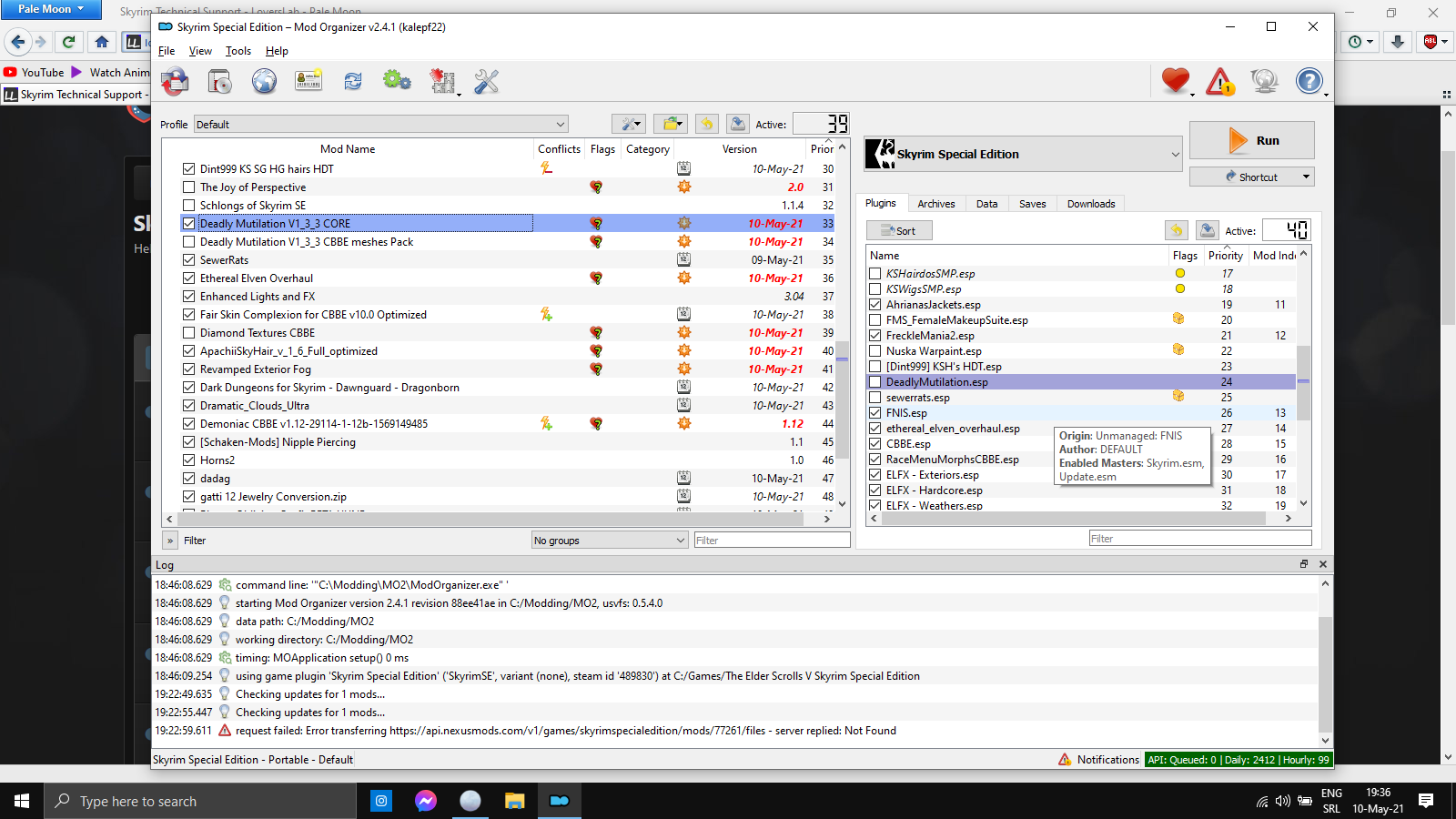1456x819 pixels.
Task: Click the Run button
Action: point(1252,140)
